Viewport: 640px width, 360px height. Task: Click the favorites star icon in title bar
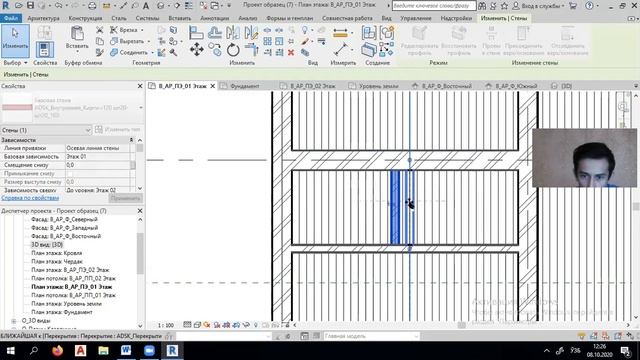(504, 6)
